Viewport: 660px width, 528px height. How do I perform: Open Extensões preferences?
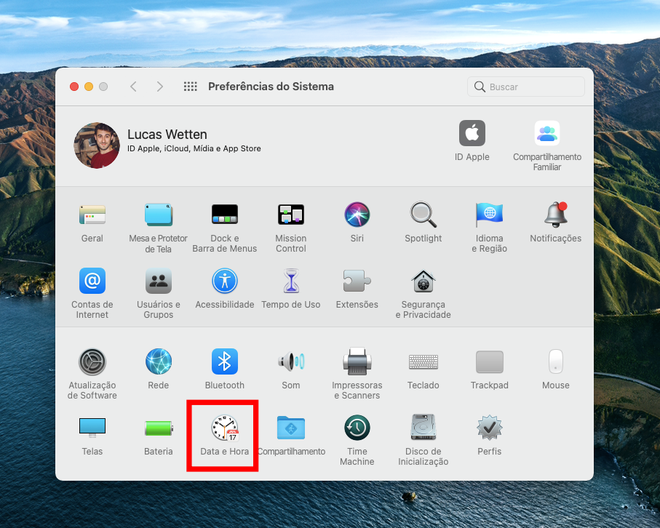357,281
